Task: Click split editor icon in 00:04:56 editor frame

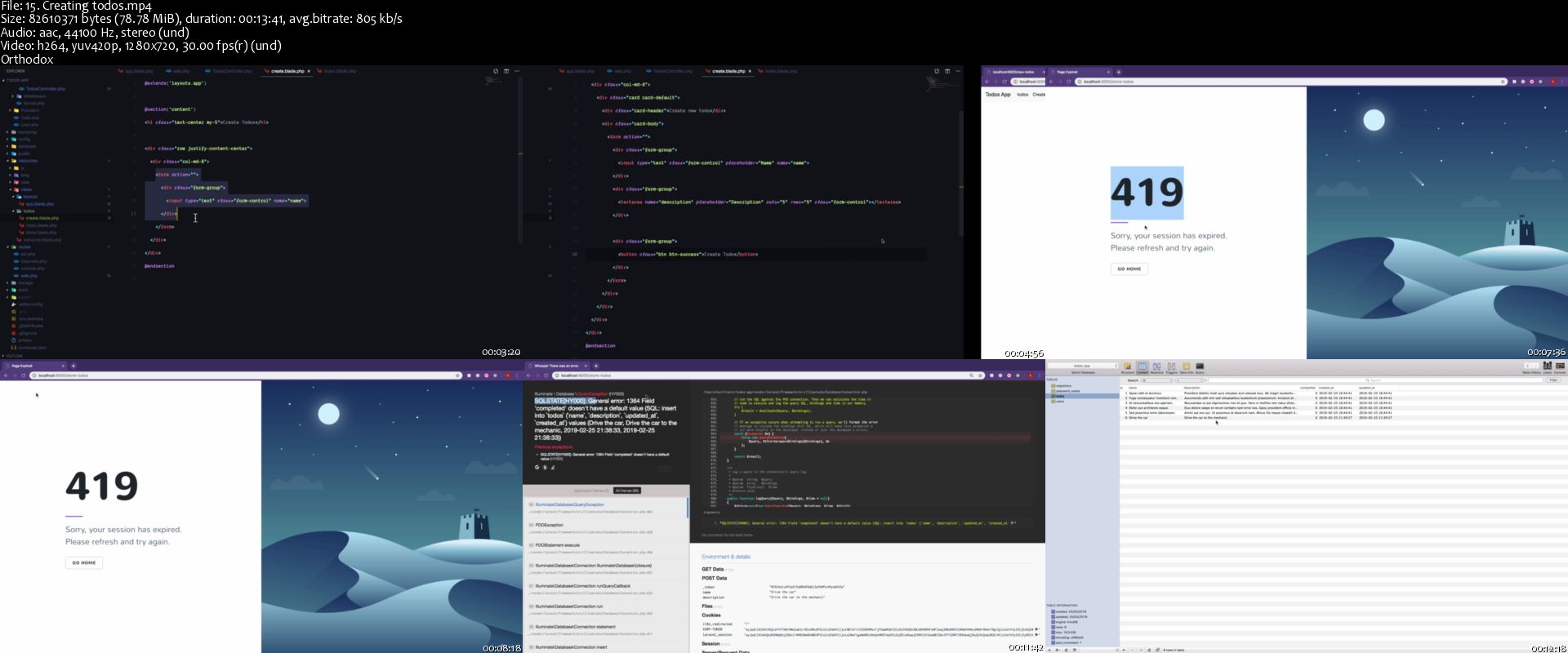Action: [947, 71]
